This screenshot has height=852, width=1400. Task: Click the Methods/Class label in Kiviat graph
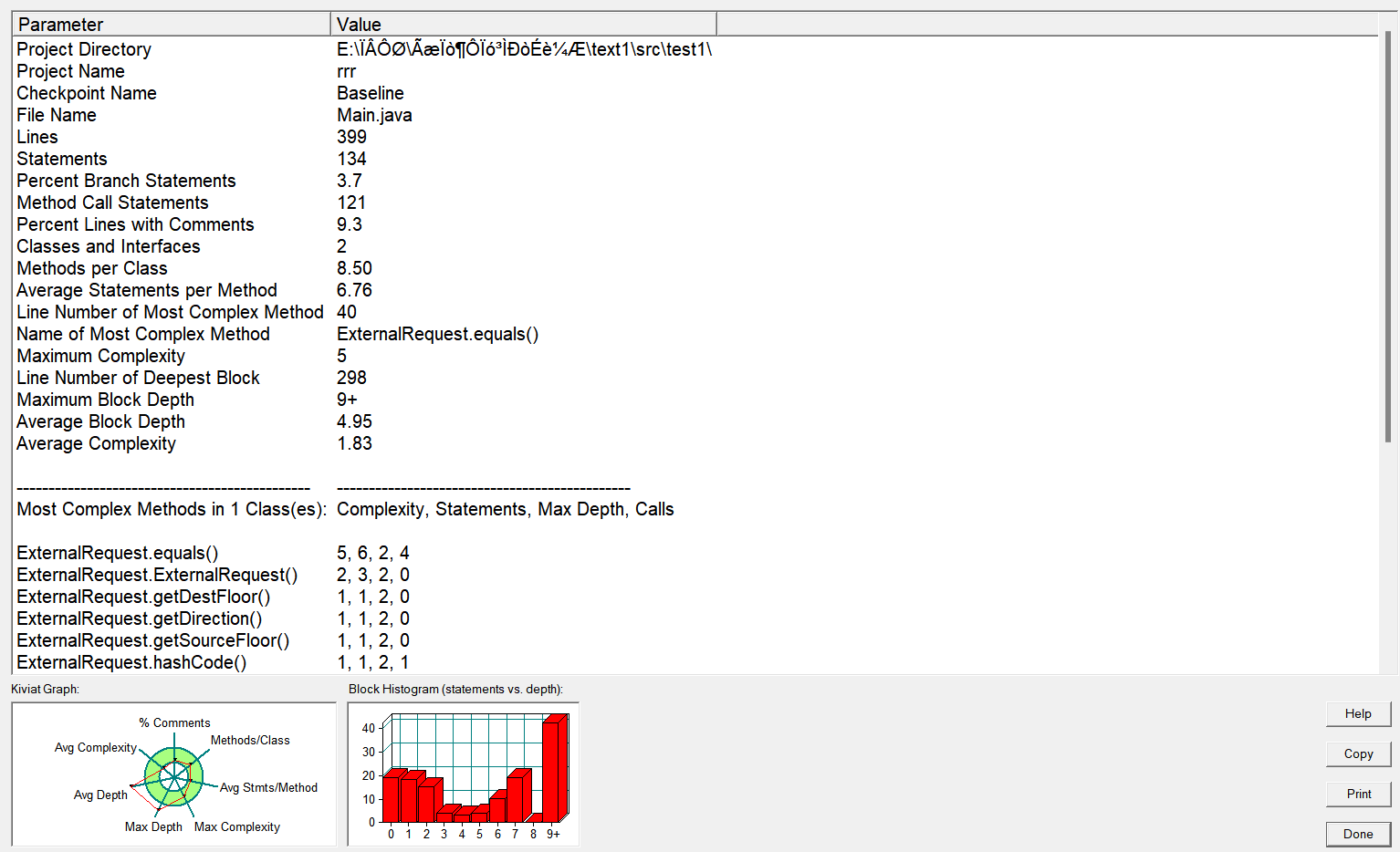[250, 740]
